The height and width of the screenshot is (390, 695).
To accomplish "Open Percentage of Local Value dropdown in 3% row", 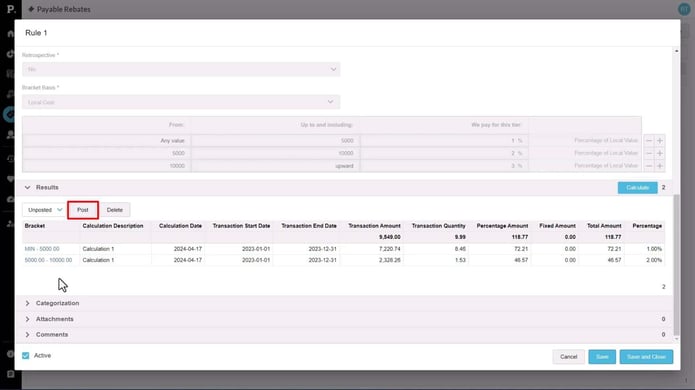I will 585,166.
